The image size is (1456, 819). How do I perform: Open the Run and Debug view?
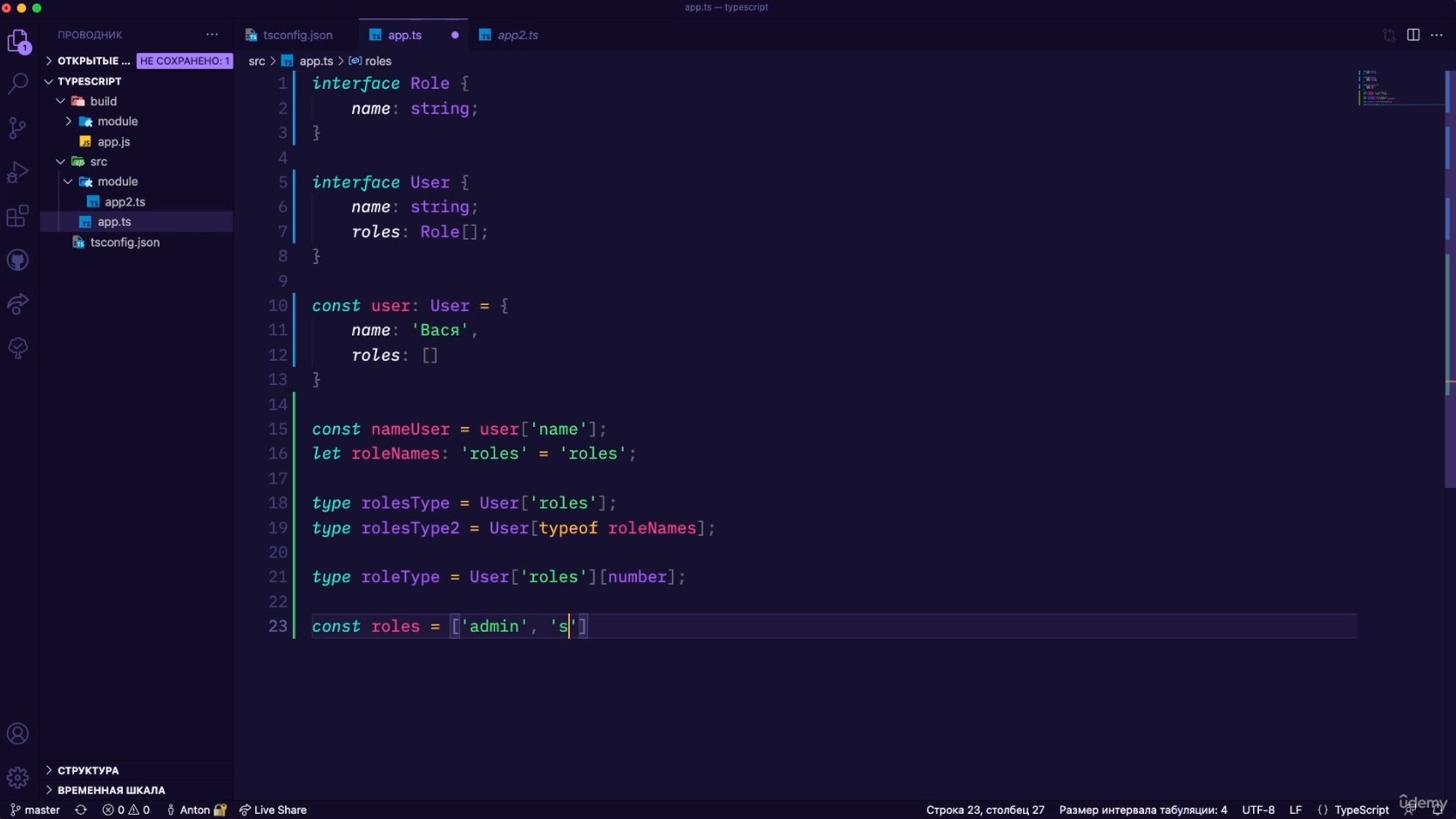point(18,173)
